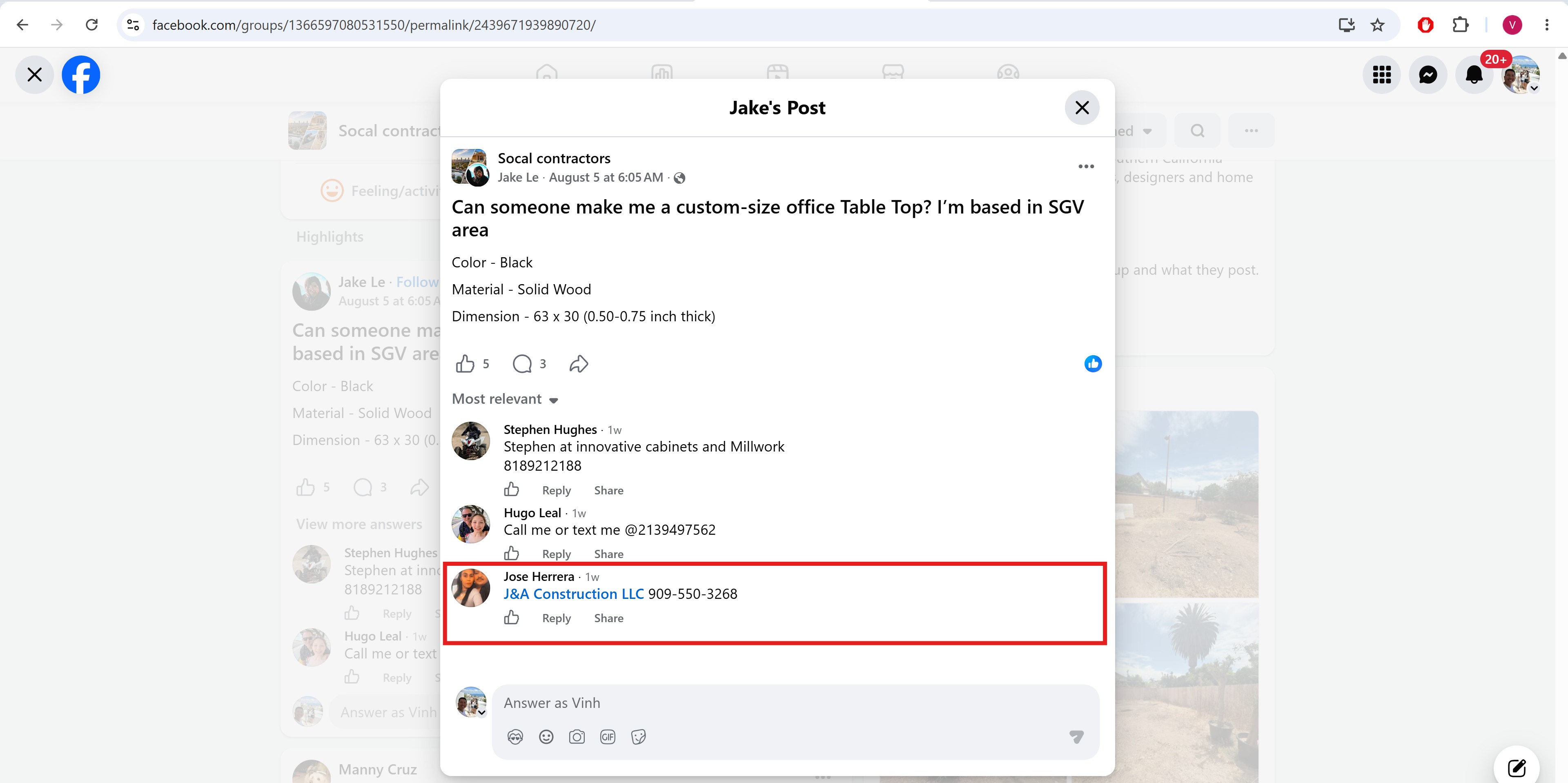Open the emoji picker in the answer box
The width and height of the screenshot is (1568, 783).
click(546, 737)
